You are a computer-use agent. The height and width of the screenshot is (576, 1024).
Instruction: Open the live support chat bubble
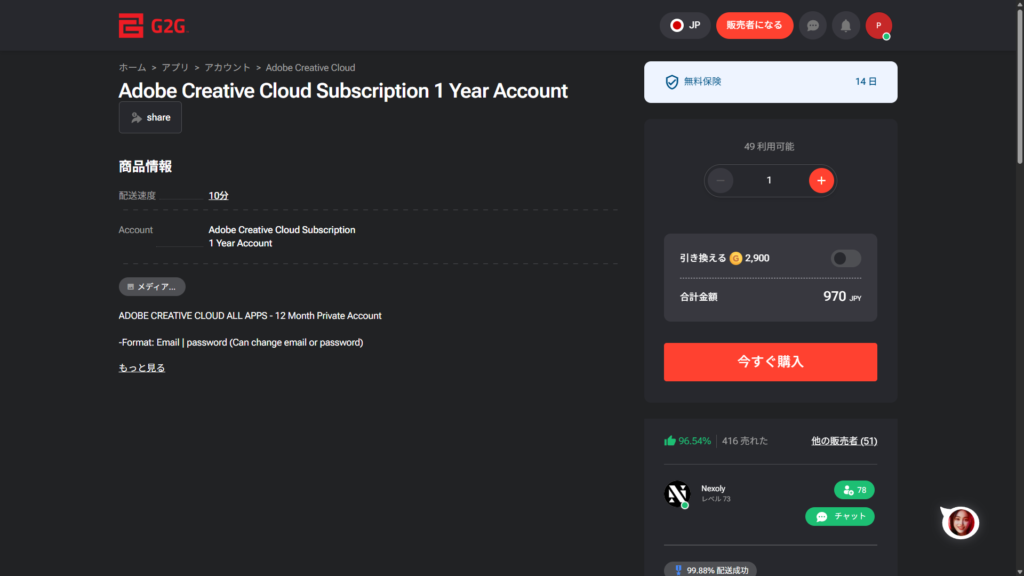pos(961,521)
